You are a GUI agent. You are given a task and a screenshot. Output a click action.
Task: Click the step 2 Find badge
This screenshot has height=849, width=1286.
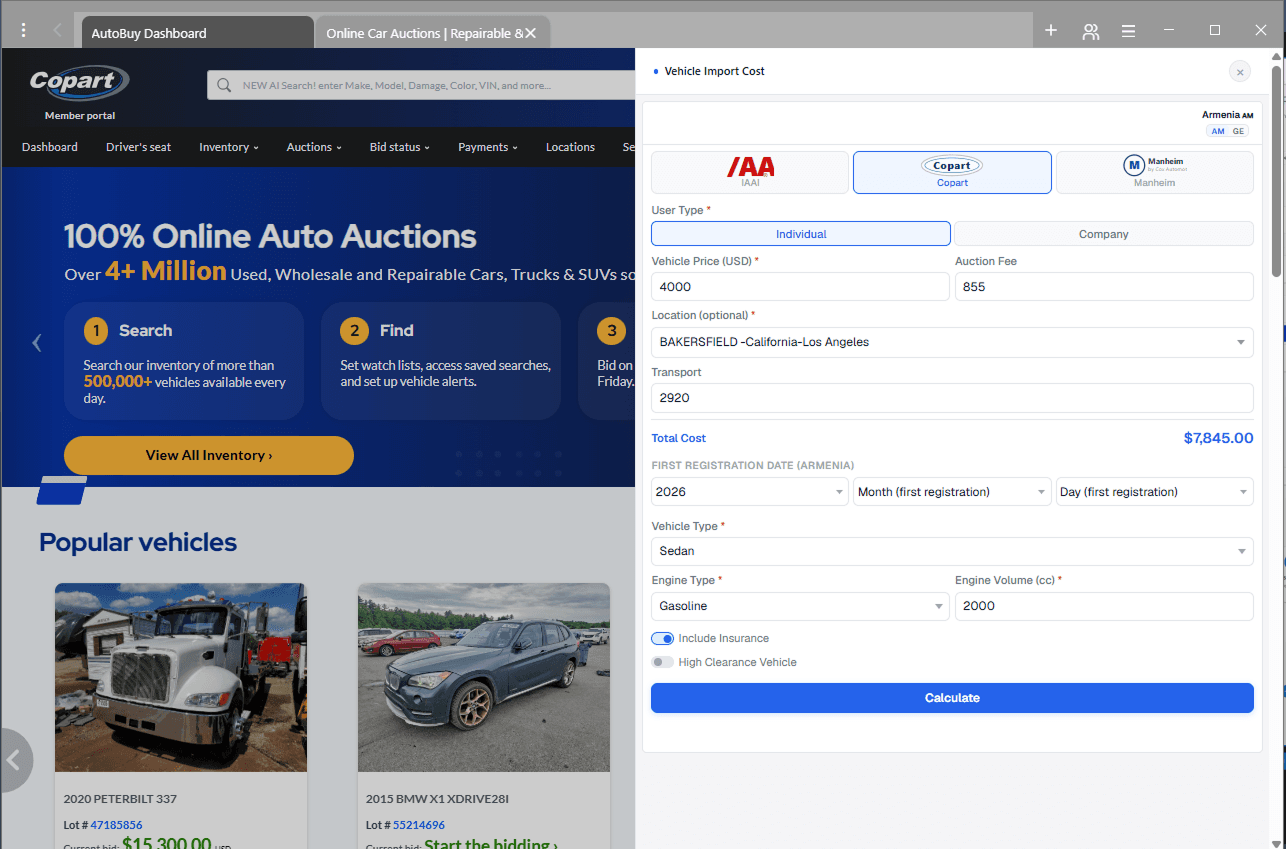coord(354,331)
